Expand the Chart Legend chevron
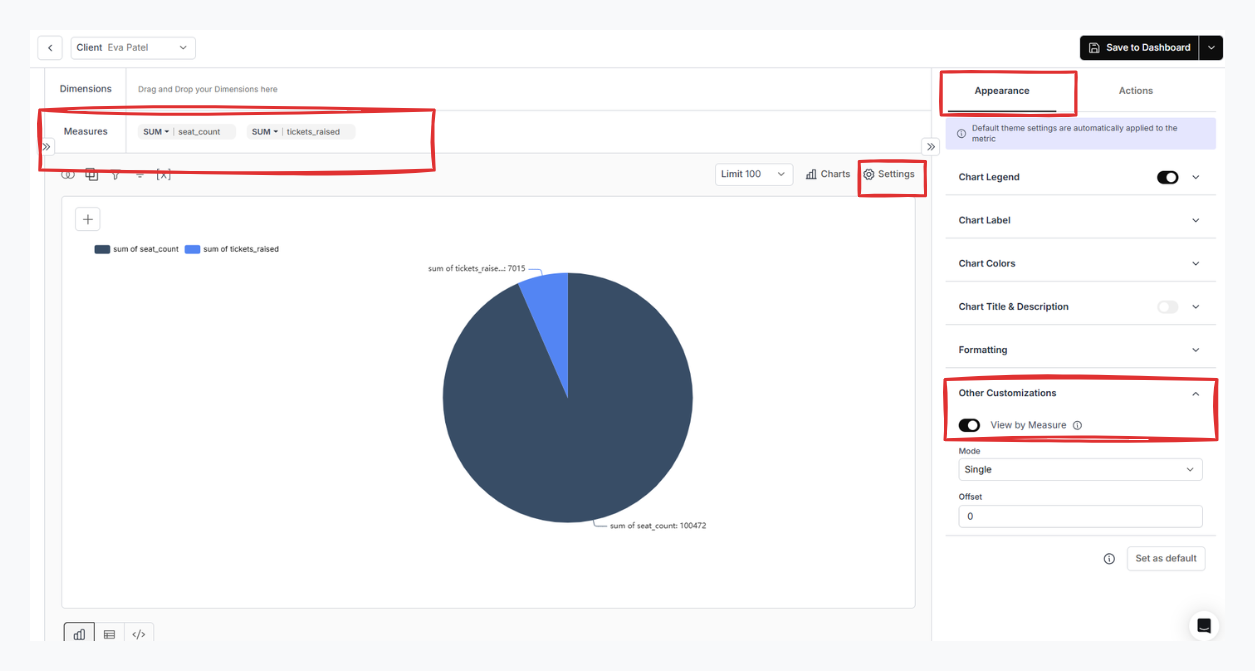 pyautogui.click(x=1196, y=177)
